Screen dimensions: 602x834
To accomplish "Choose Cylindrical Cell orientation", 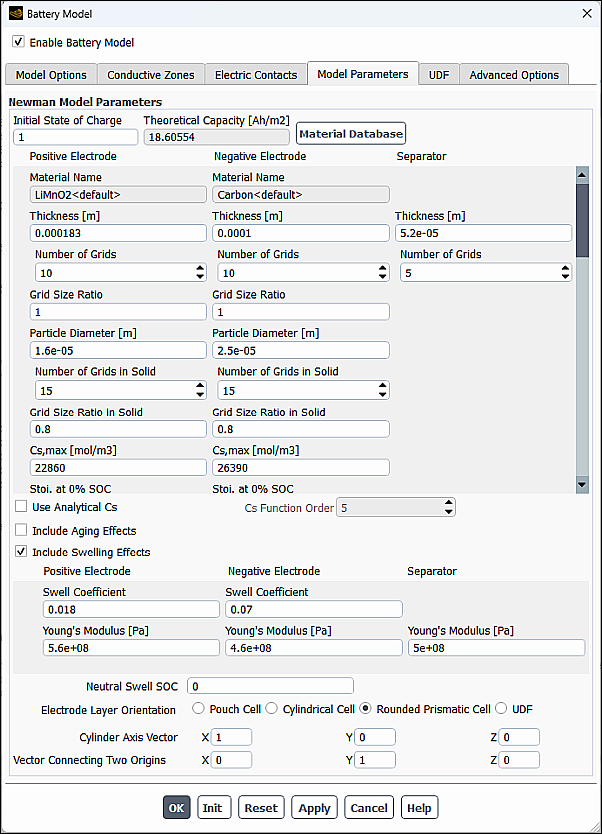I will [x=271, y=708].
